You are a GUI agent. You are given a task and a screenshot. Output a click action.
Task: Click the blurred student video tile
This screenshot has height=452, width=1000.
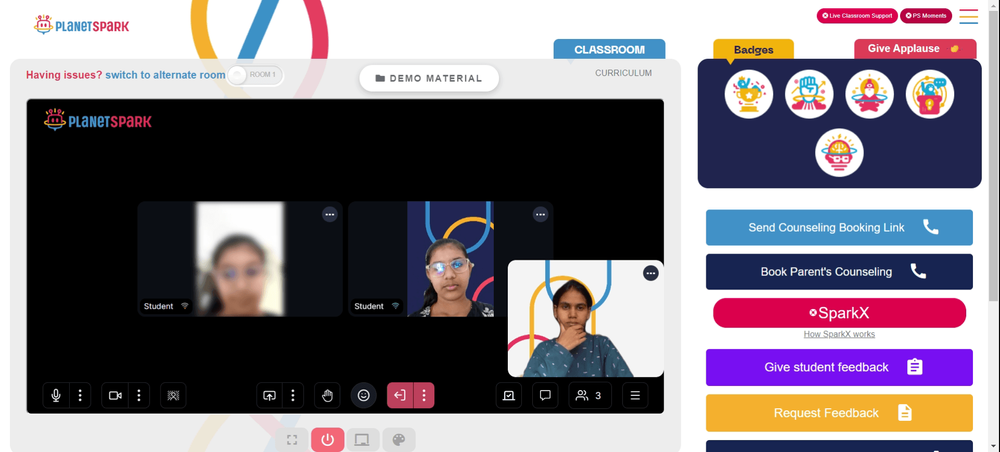[x=240, y=258]
